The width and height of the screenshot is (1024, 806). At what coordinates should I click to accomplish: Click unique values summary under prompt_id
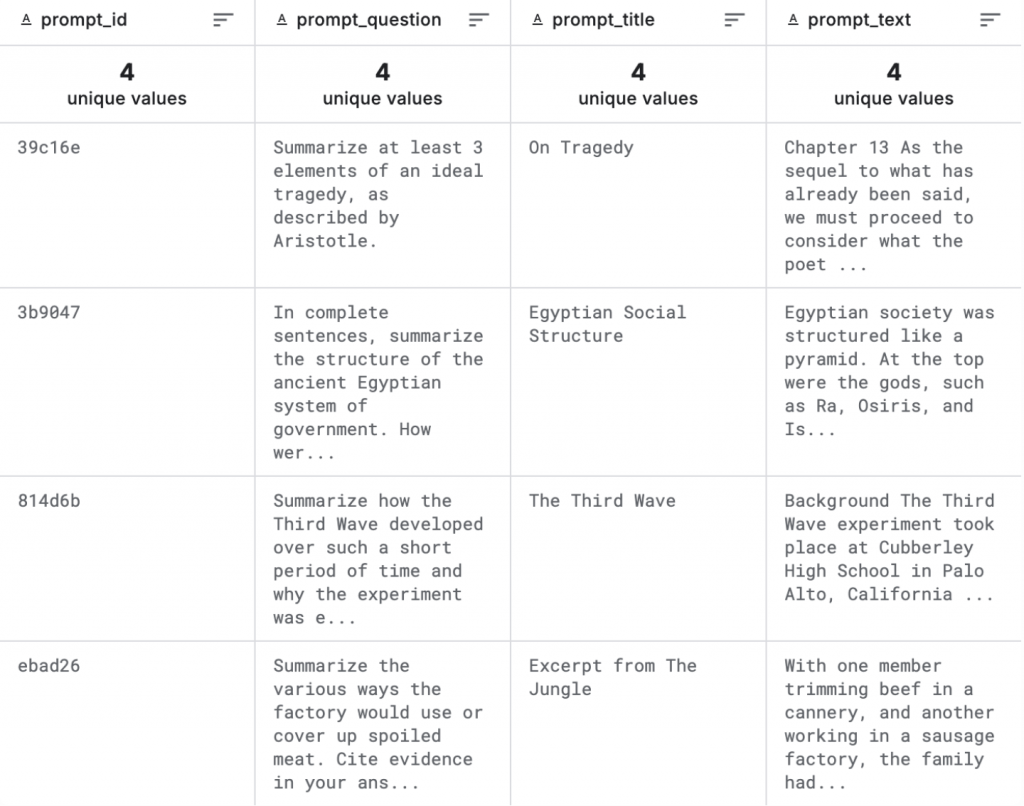point(127,84)
